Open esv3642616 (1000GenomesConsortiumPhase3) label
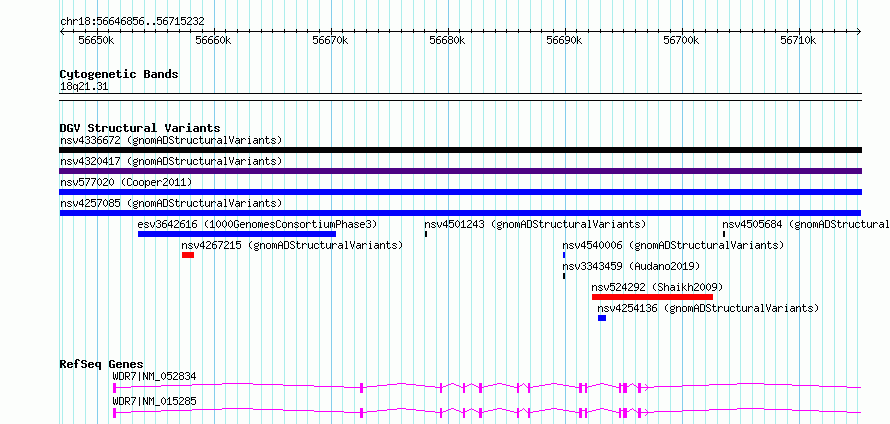This screenshot has width=890, height=424. tap(257, 224)
